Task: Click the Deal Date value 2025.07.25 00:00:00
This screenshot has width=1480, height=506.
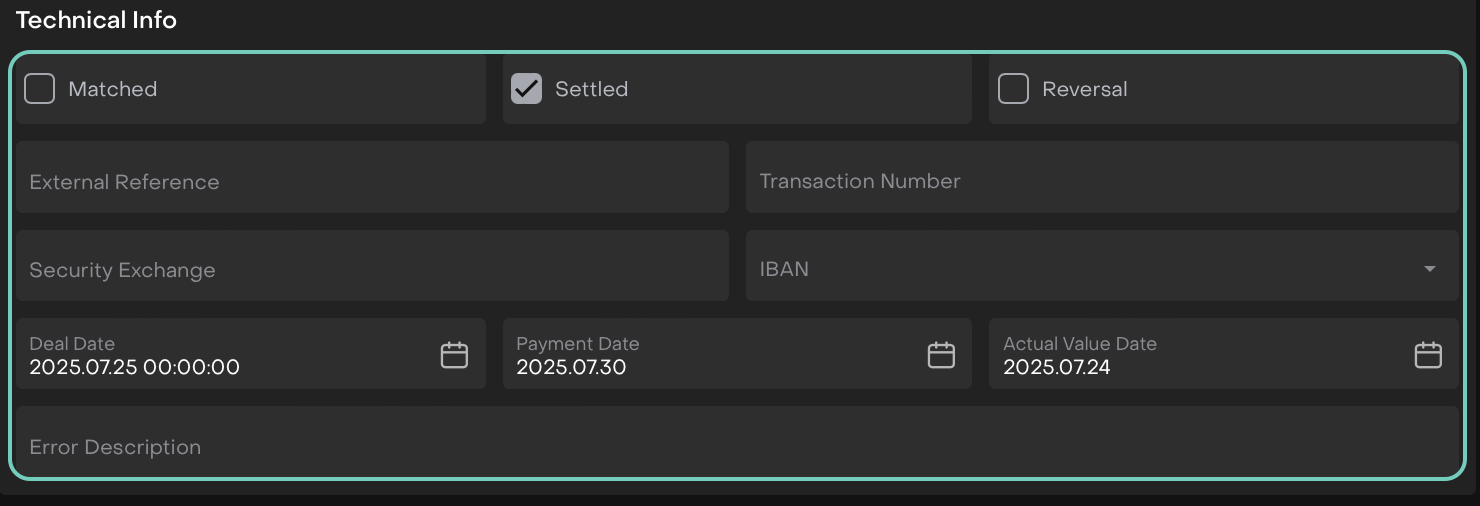Action: click(135, 367)
